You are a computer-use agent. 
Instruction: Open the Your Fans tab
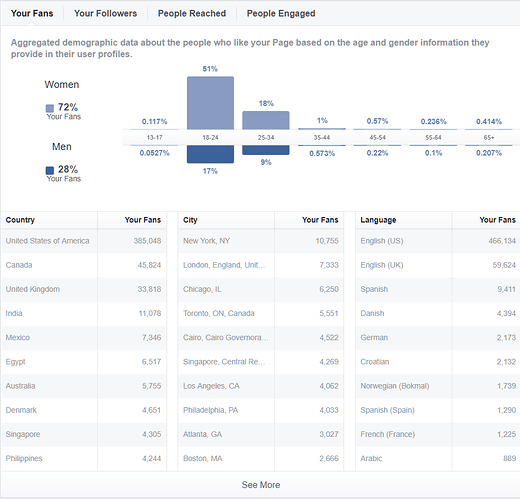32,13
